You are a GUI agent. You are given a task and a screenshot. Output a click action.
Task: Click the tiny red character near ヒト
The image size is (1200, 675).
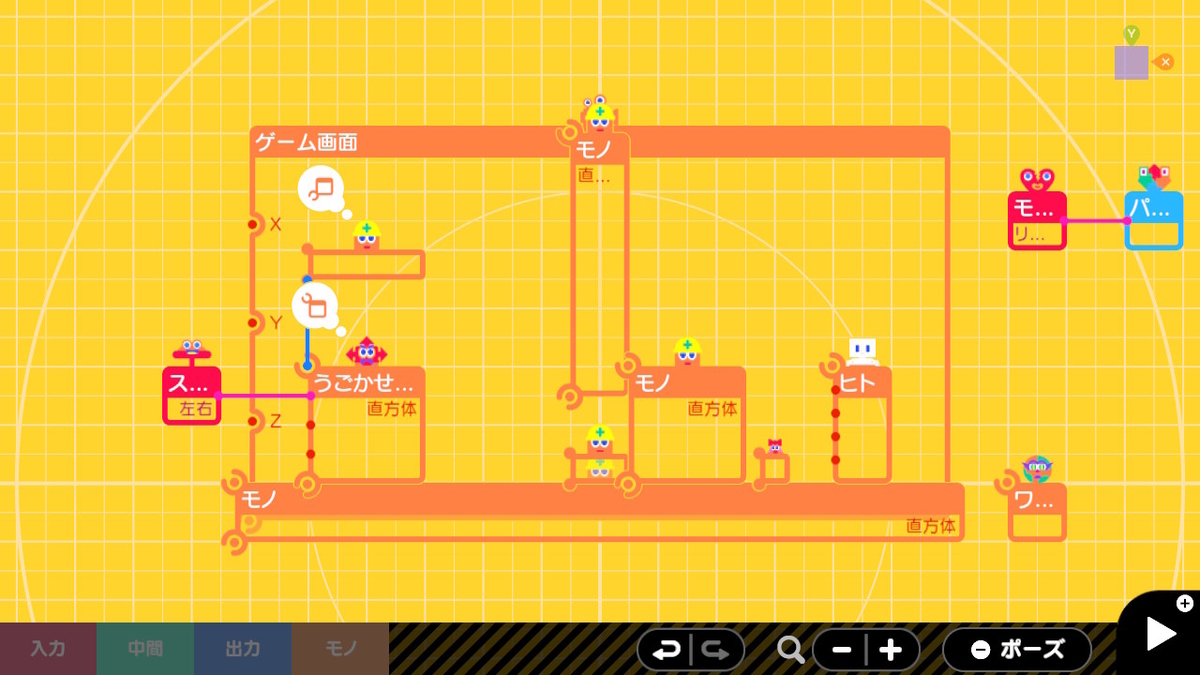coord(775,446)
